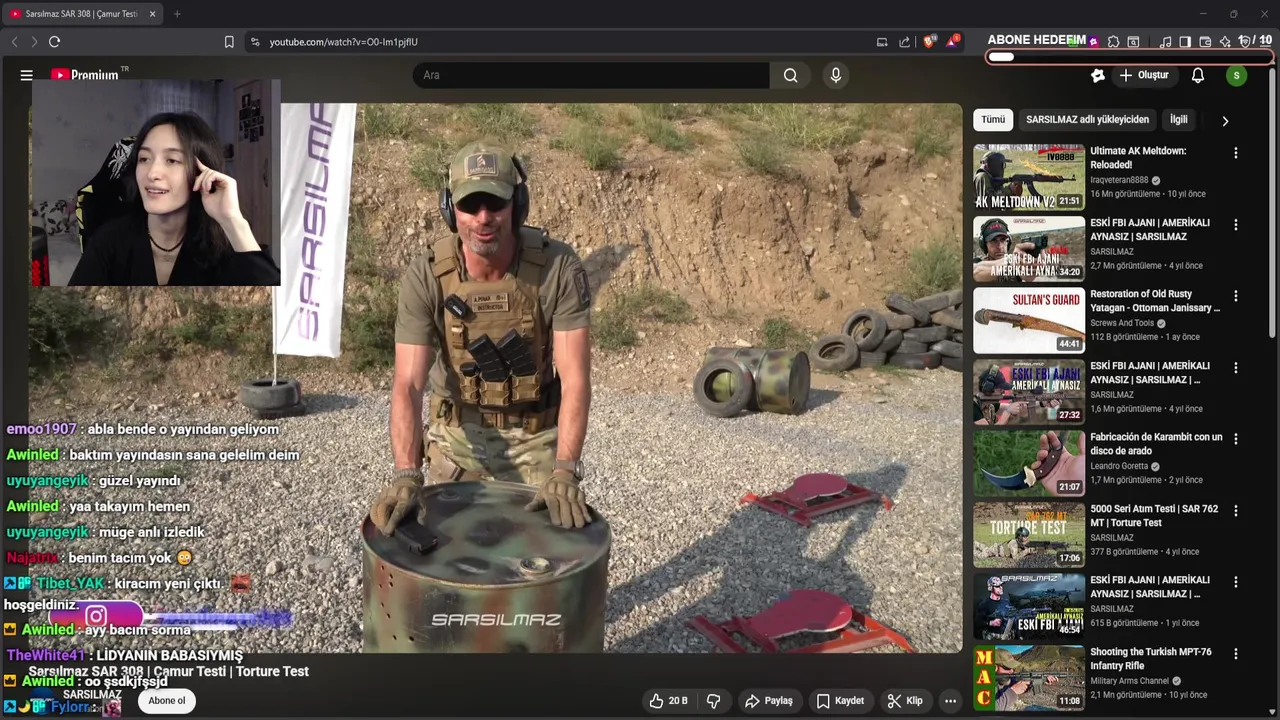Select the Tümü filter chip
The height and width of the screenshot is (720, 1280).
tap(993, 120)
